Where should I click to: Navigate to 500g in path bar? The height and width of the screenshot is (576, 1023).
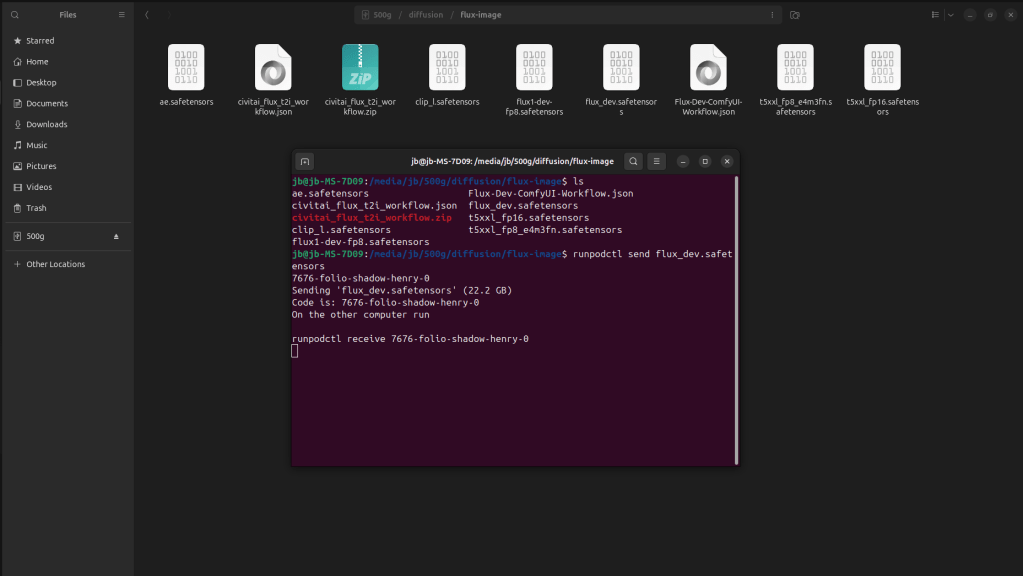coord(381,15)
